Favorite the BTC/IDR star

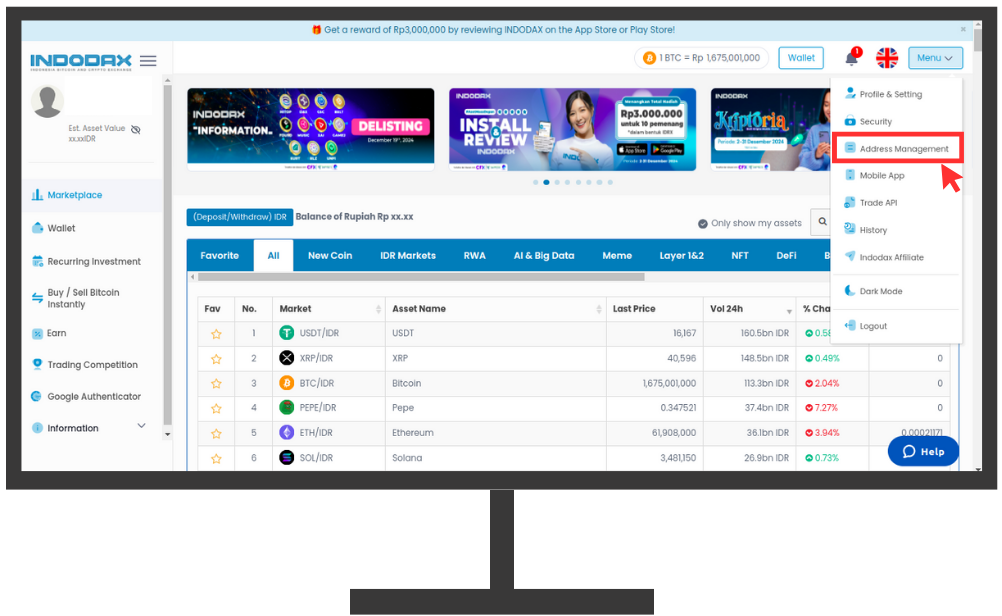[216, 383]
